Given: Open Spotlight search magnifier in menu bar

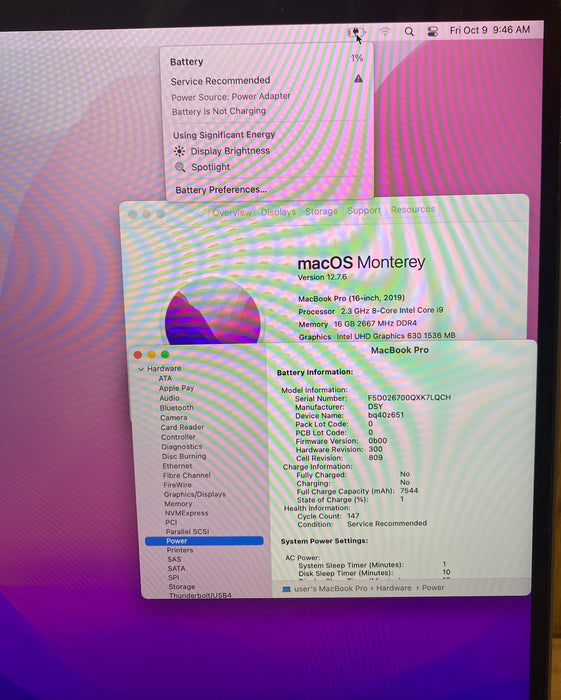Looking at the screenshot, I should tap(409, 32).
